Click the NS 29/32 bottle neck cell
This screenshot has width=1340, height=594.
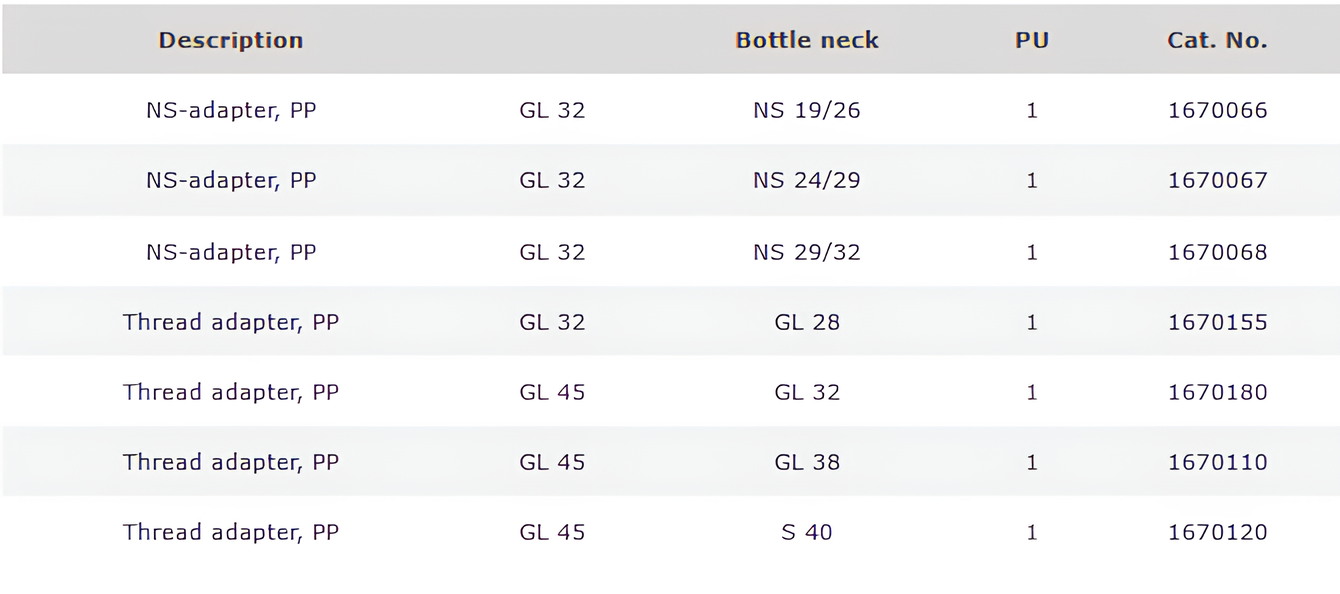tap(807, 252)
